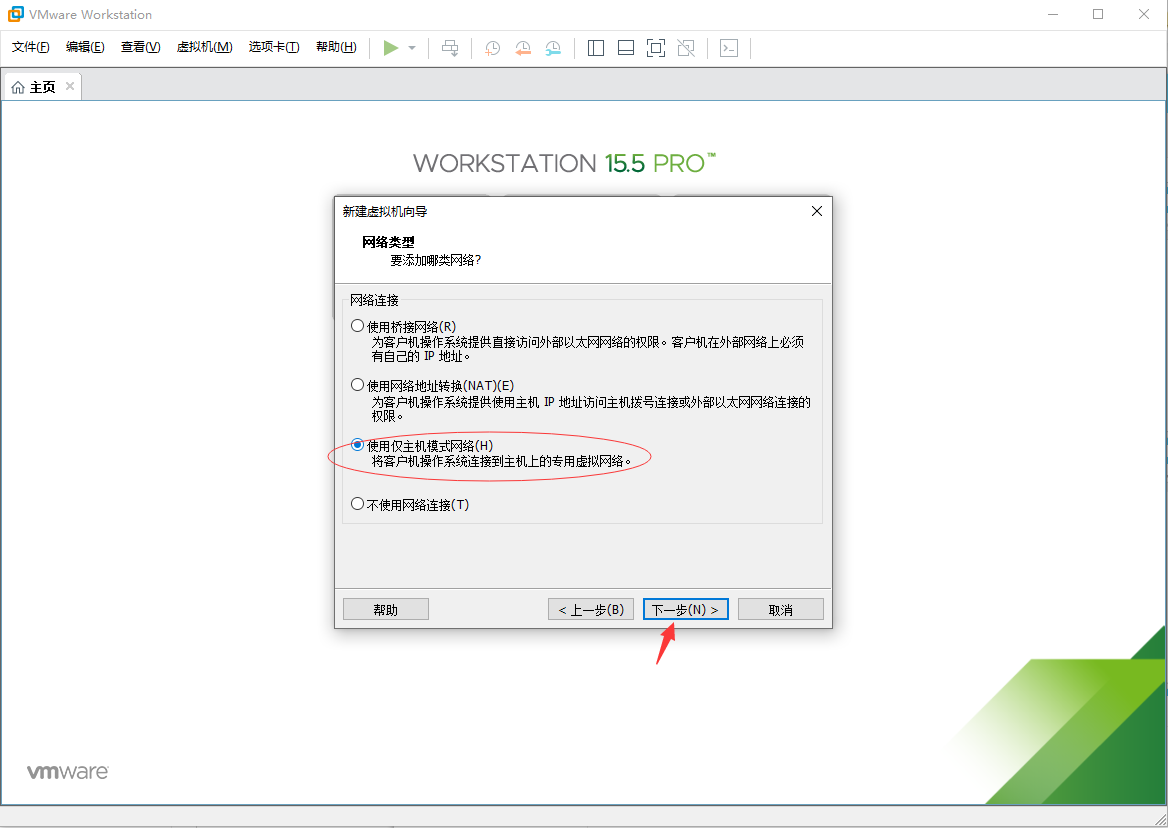Click the Take Snapshot clock icon

coord(492,48)
